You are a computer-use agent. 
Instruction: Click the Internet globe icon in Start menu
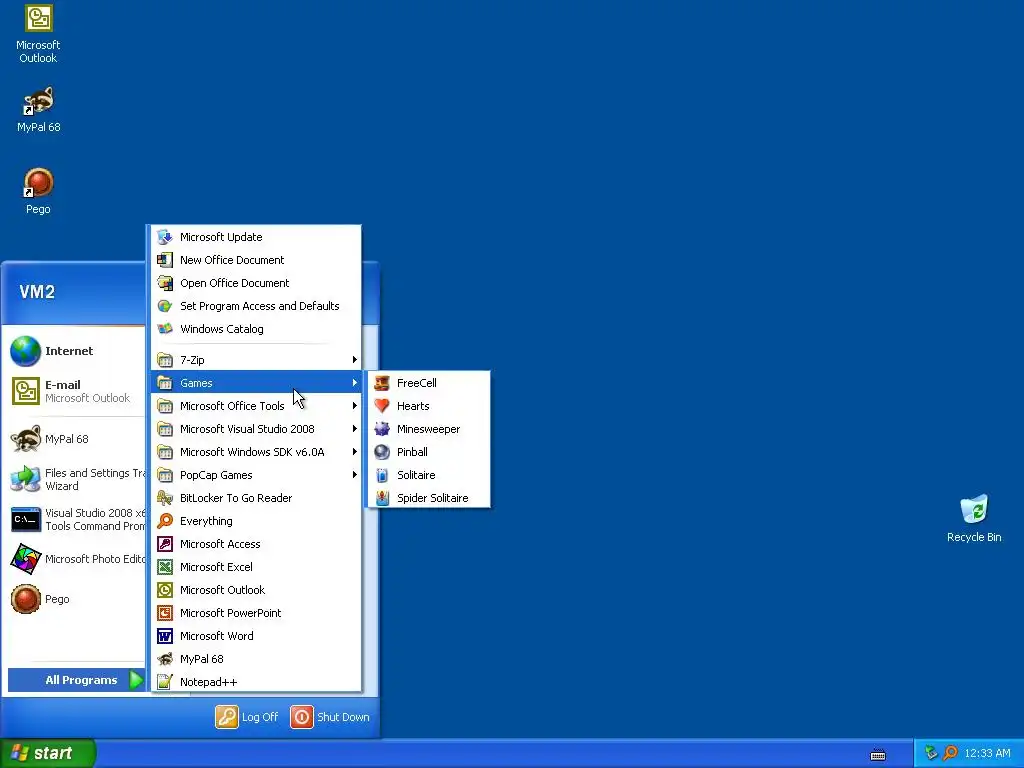pyautogui.click(x=25, y=351)
